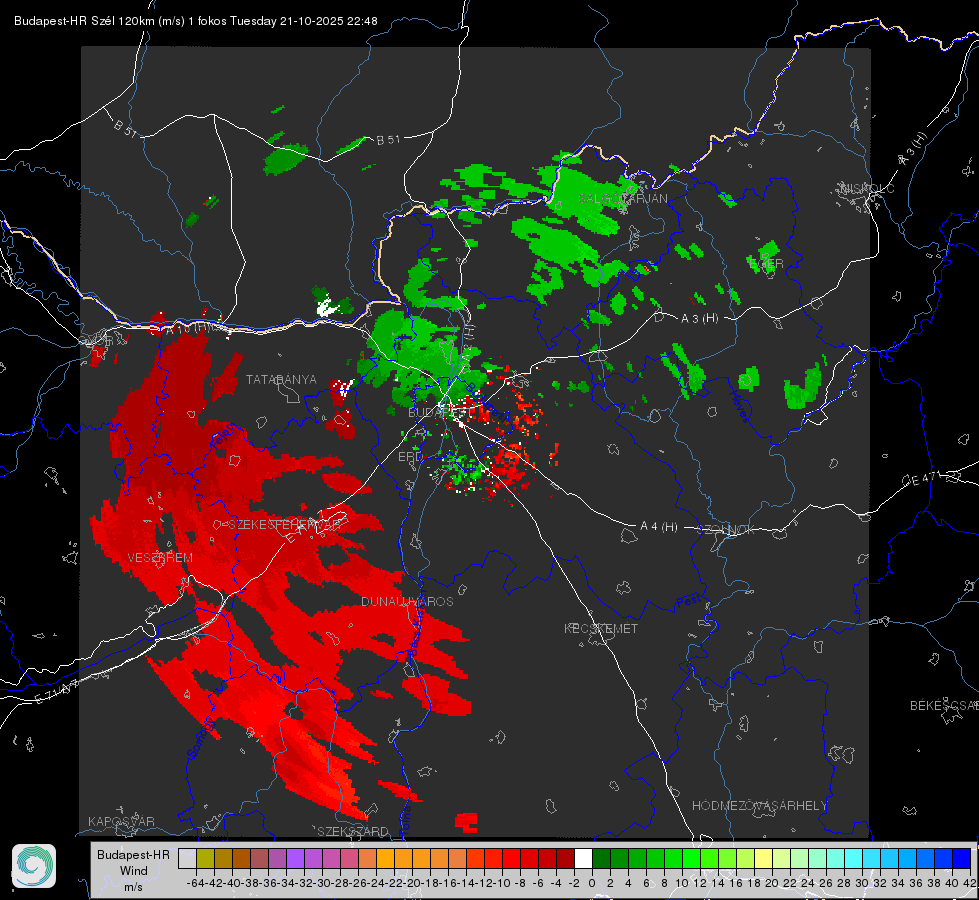The height and width of the screenshot is (900, 979).
Task: Click the 'A 3 (H)' road label below Eger
Action: click(x=699, y=319)
